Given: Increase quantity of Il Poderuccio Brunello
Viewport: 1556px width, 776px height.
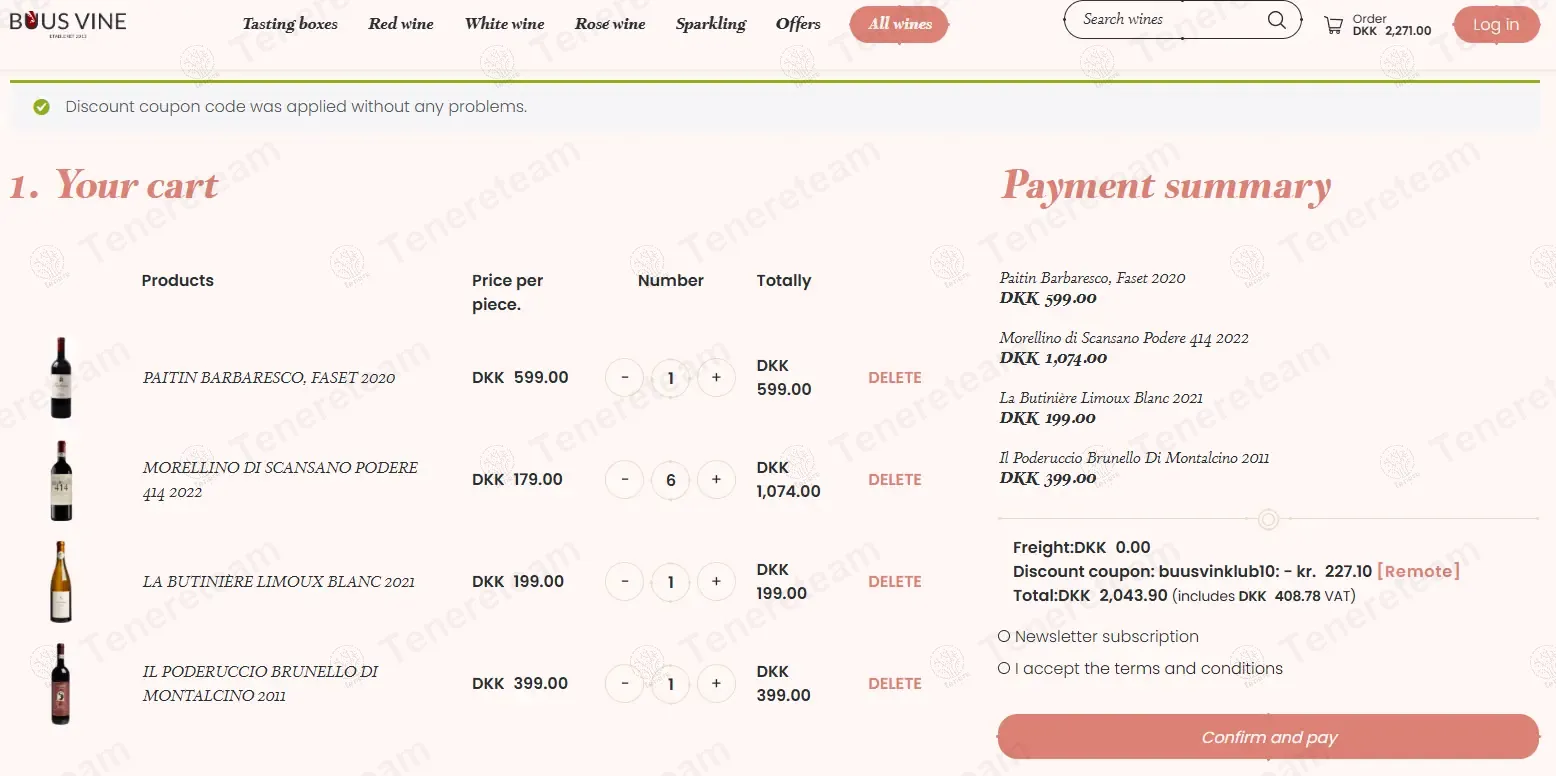Looking at the screenshot, I should [x=716, y=684].
